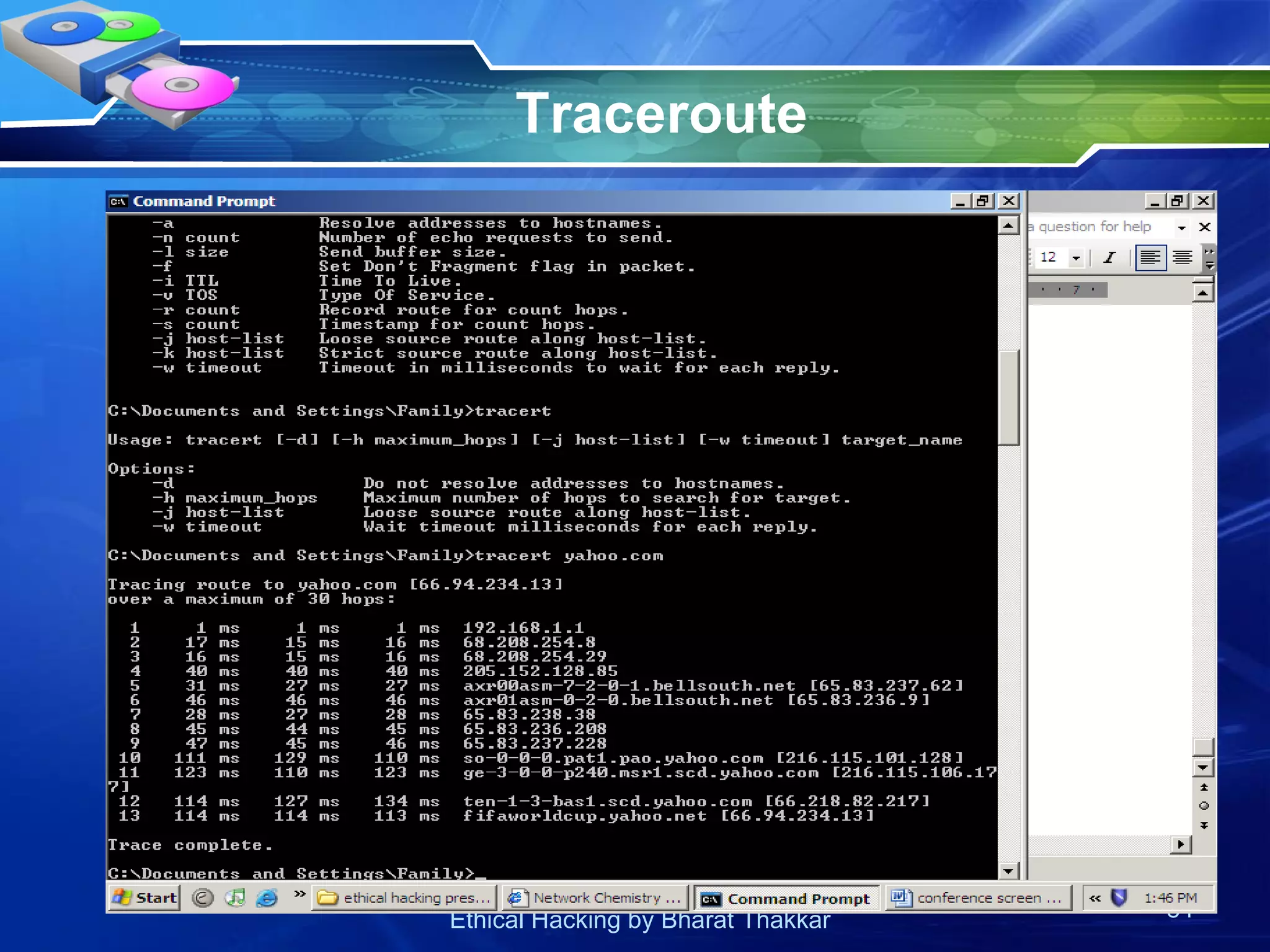Click the shield icon in system tray
Viewport: 1270px width, 952px height.
click(1119, 897)
